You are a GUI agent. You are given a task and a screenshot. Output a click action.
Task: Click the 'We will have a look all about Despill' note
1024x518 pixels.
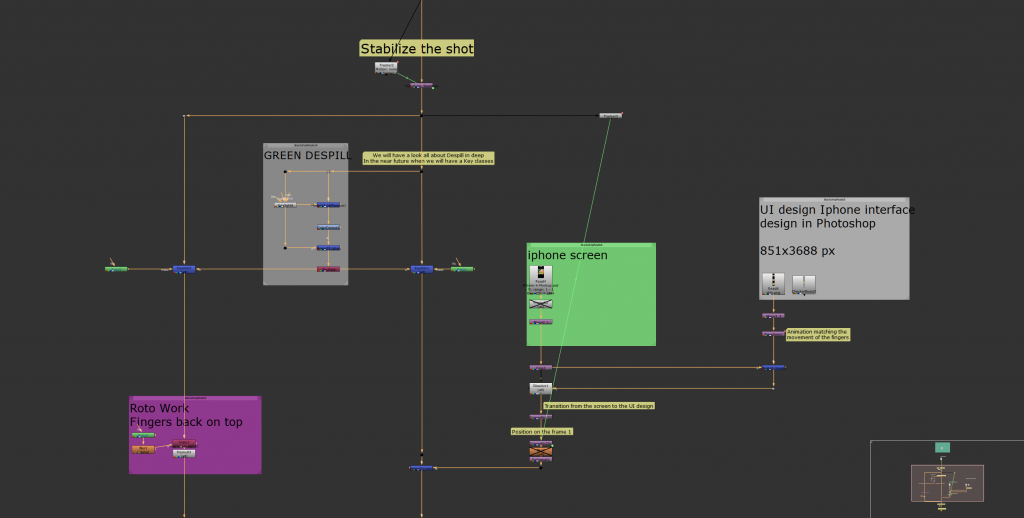[x=428, y=158]
